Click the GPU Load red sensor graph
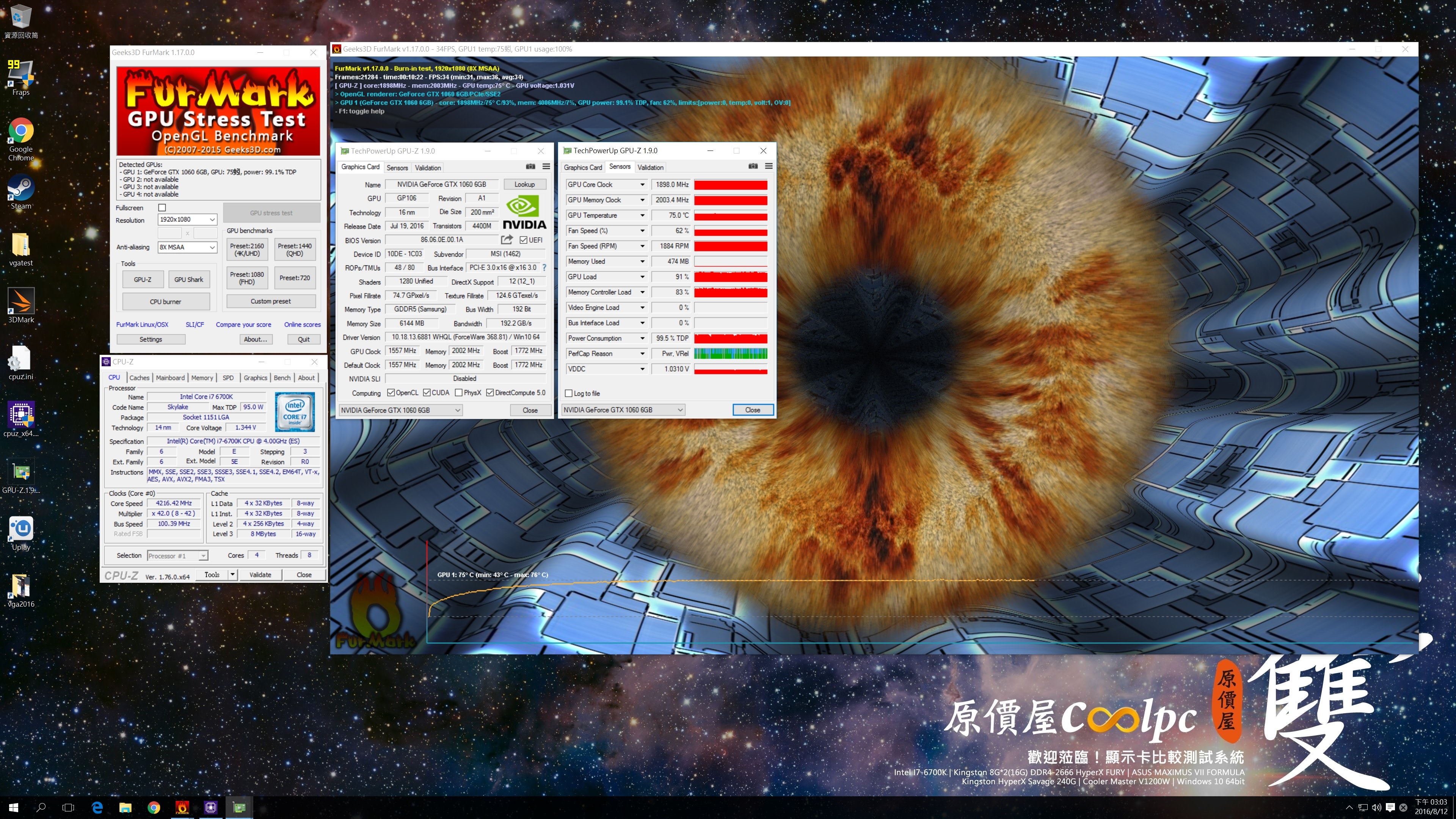 [x=730, y=277]
